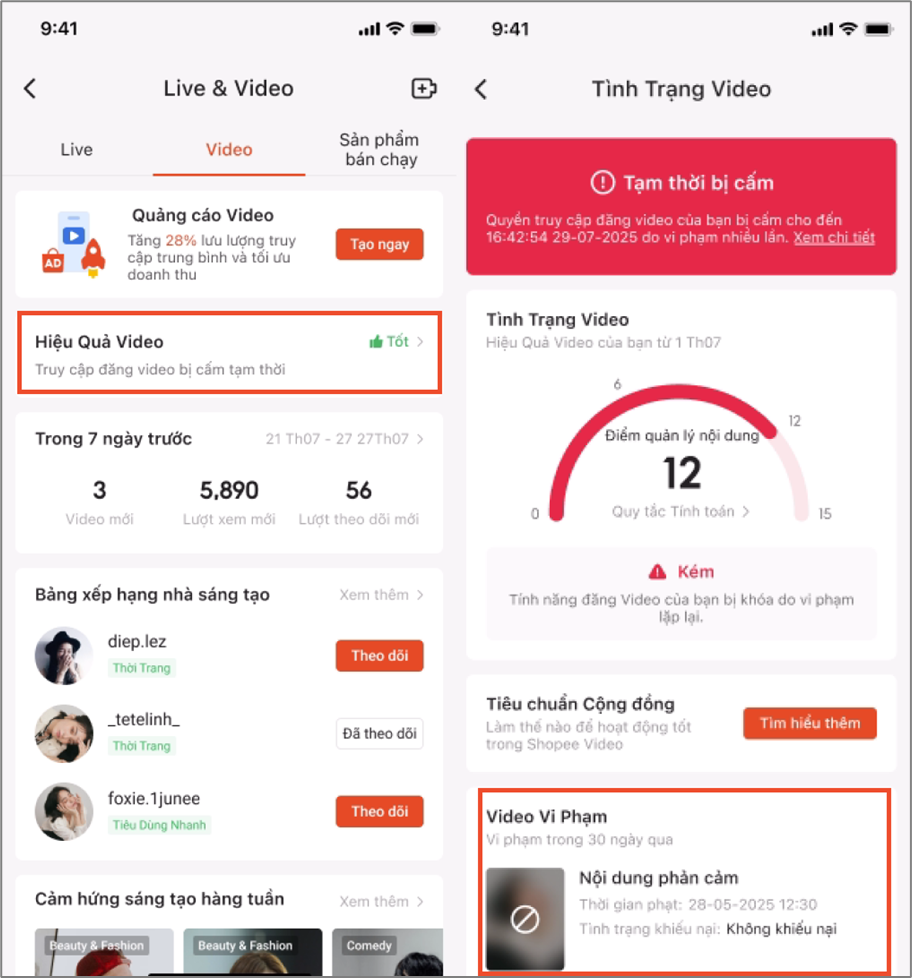Toggle Đã theo dõi for _tetelinh_
The width and height of the screenshot is (912, 978).
(379, 734)
